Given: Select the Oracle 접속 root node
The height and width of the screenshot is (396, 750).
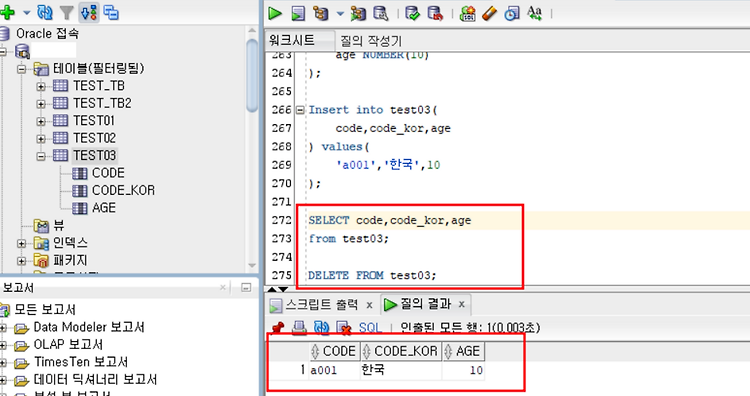Looking at the screenshot, I should [47, 33].
